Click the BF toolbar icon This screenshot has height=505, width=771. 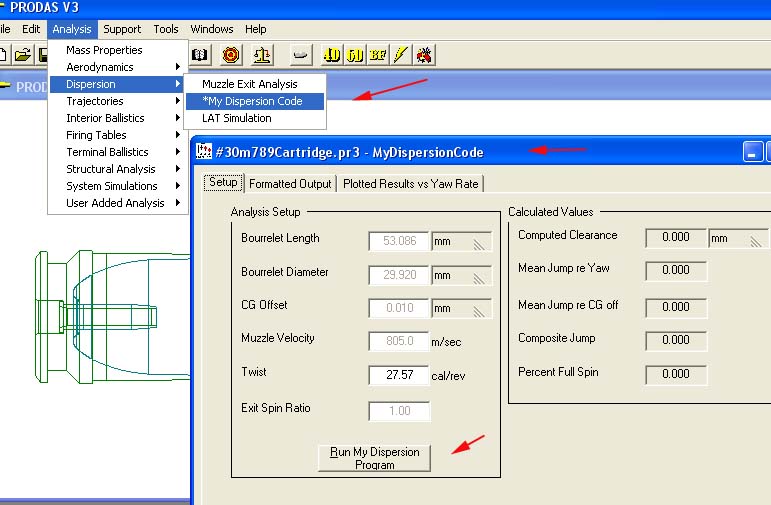(x=378, y=55)
